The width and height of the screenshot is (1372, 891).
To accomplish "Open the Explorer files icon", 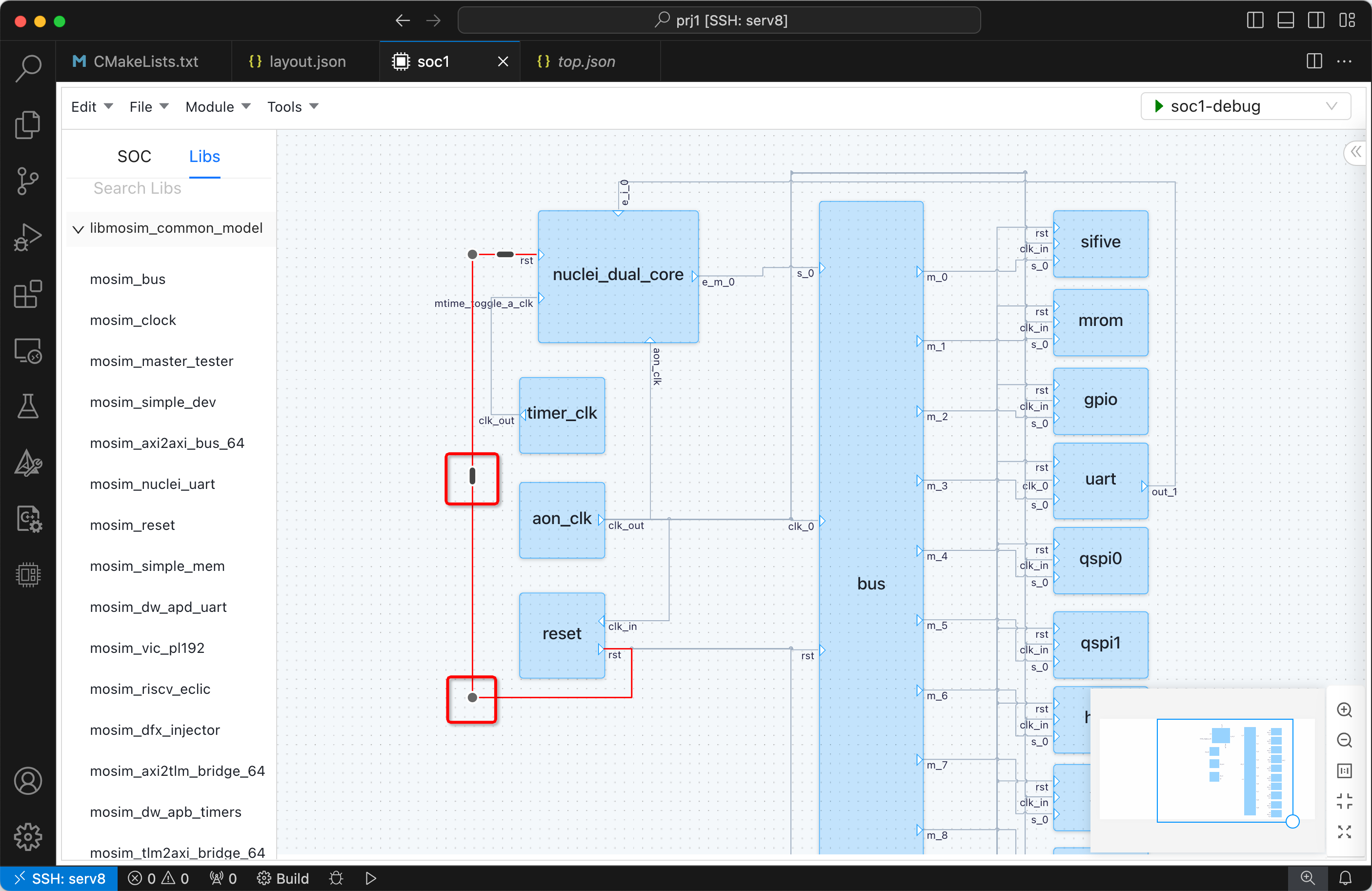I will coord(28,124).
